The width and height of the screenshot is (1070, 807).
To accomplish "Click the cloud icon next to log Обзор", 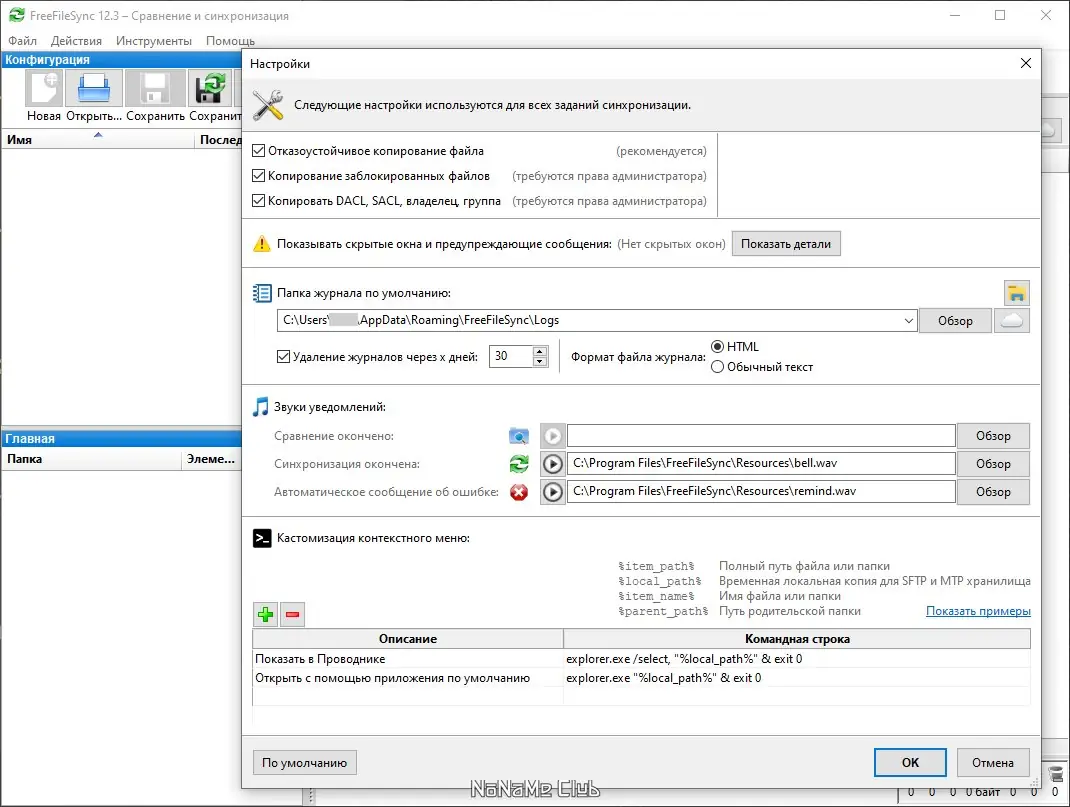I will (x=1011, y=321).
